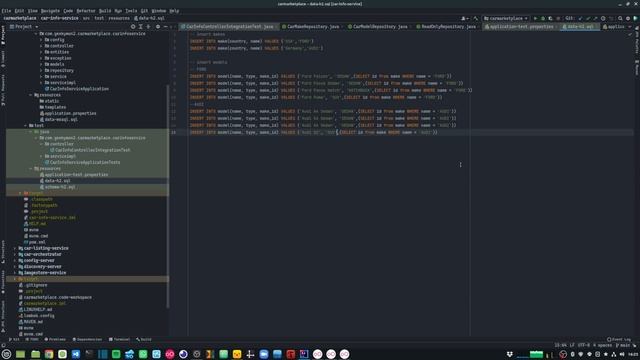Click Search Everywhere magnifier icon
Screen dimensions: 640x360
pos(620,18)
